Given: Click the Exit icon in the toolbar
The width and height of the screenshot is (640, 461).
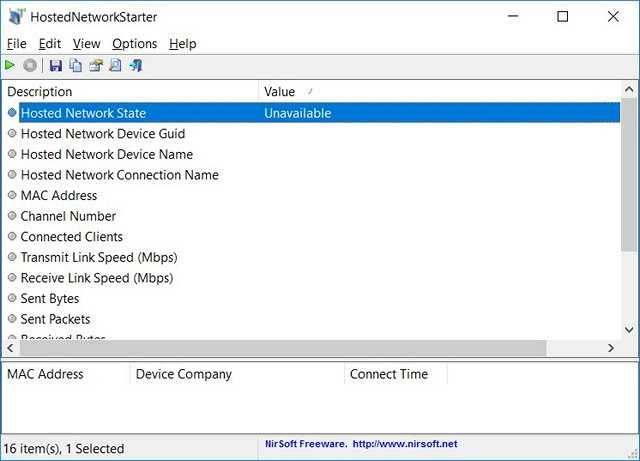Looking at the screenshot, I should [136, 65].
